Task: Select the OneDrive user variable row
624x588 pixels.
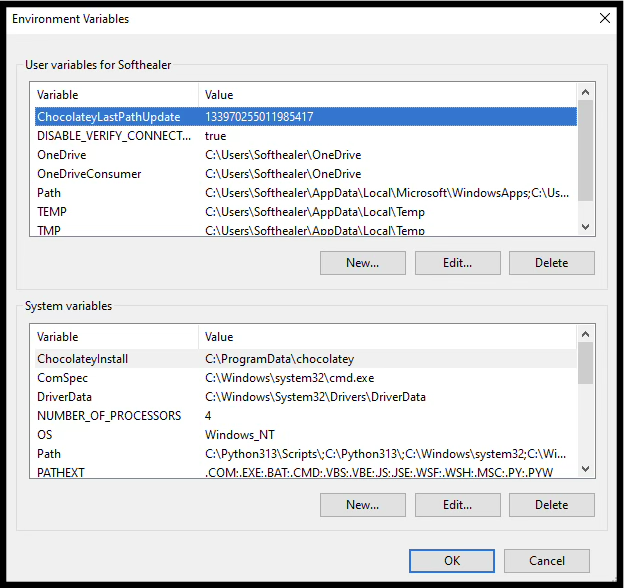Action: (62, 155)
